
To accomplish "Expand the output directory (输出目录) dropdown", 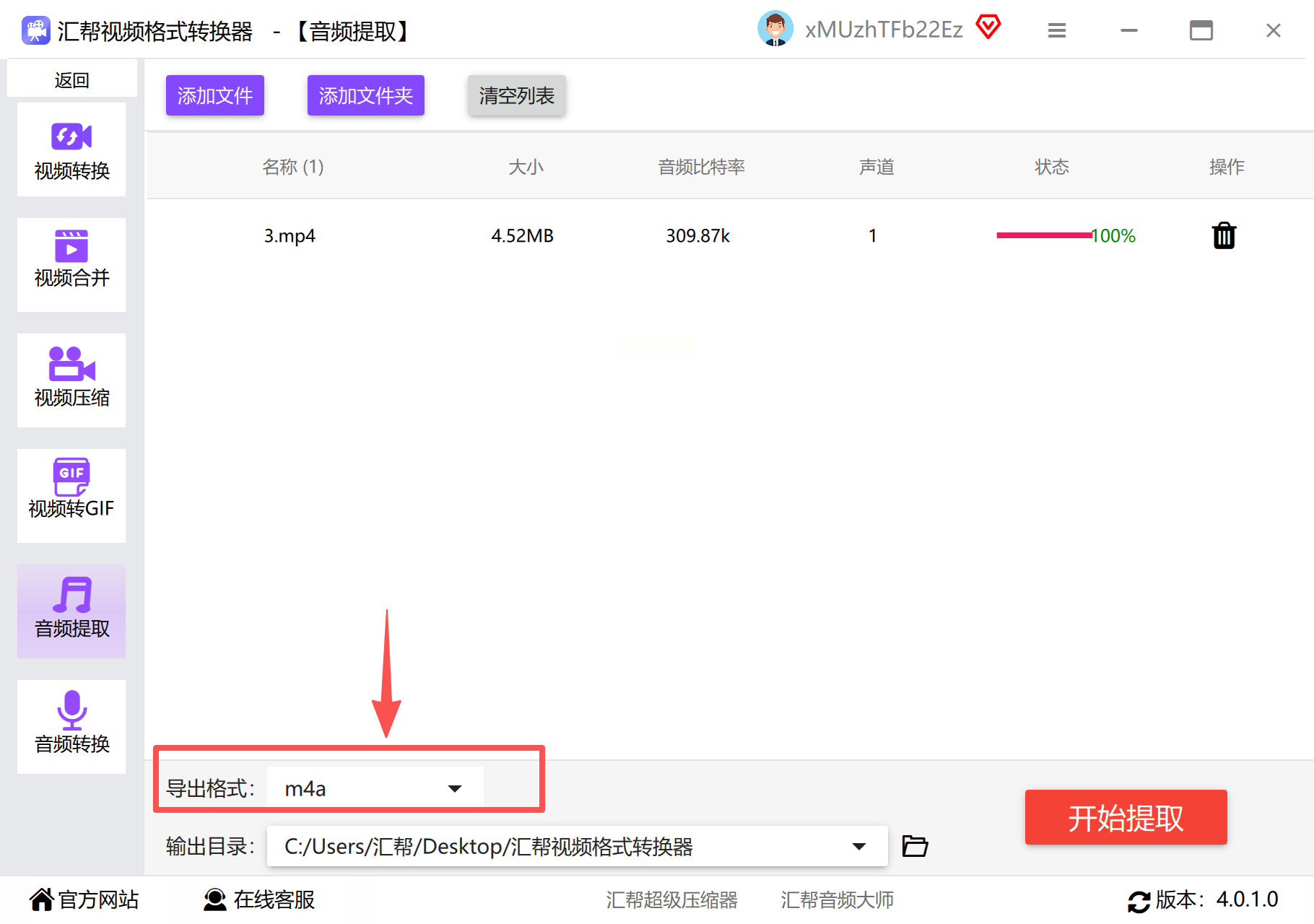I will [x=577, y=845].
